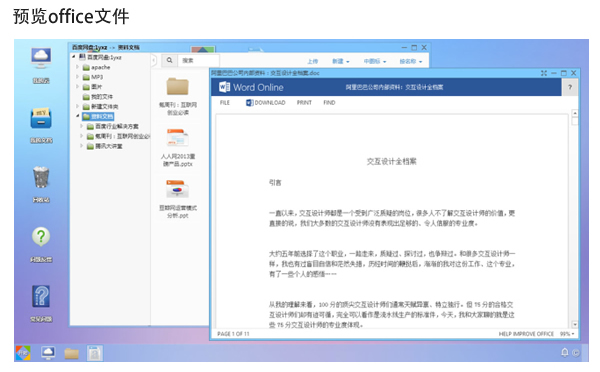Click HELP IMPROVE OFFICE link
Screen dimensions: 600x372
[x=526, y=334]
